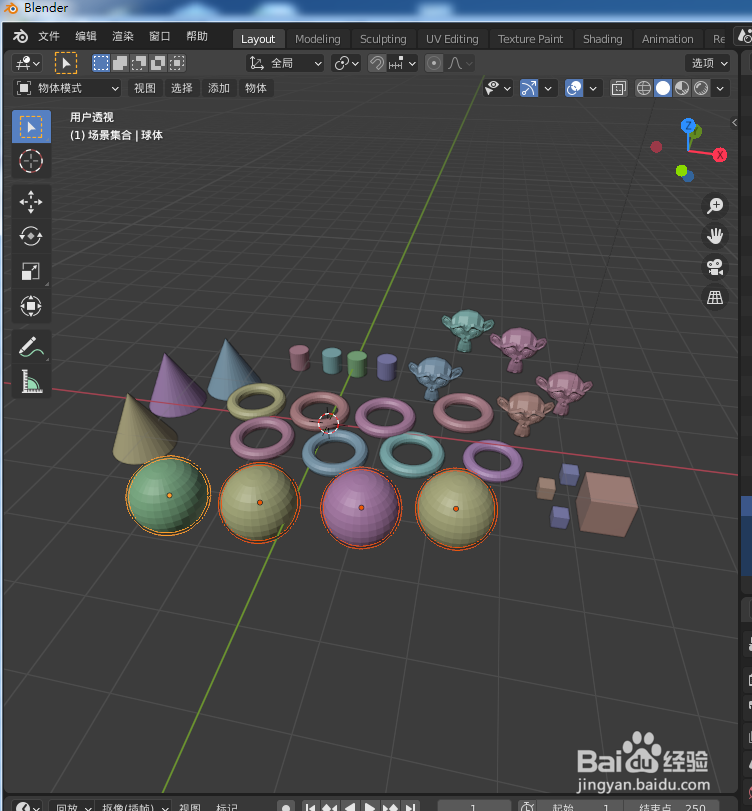
Task: Switch to the Animation workspace tab
Action: click(x=667, y=39)
